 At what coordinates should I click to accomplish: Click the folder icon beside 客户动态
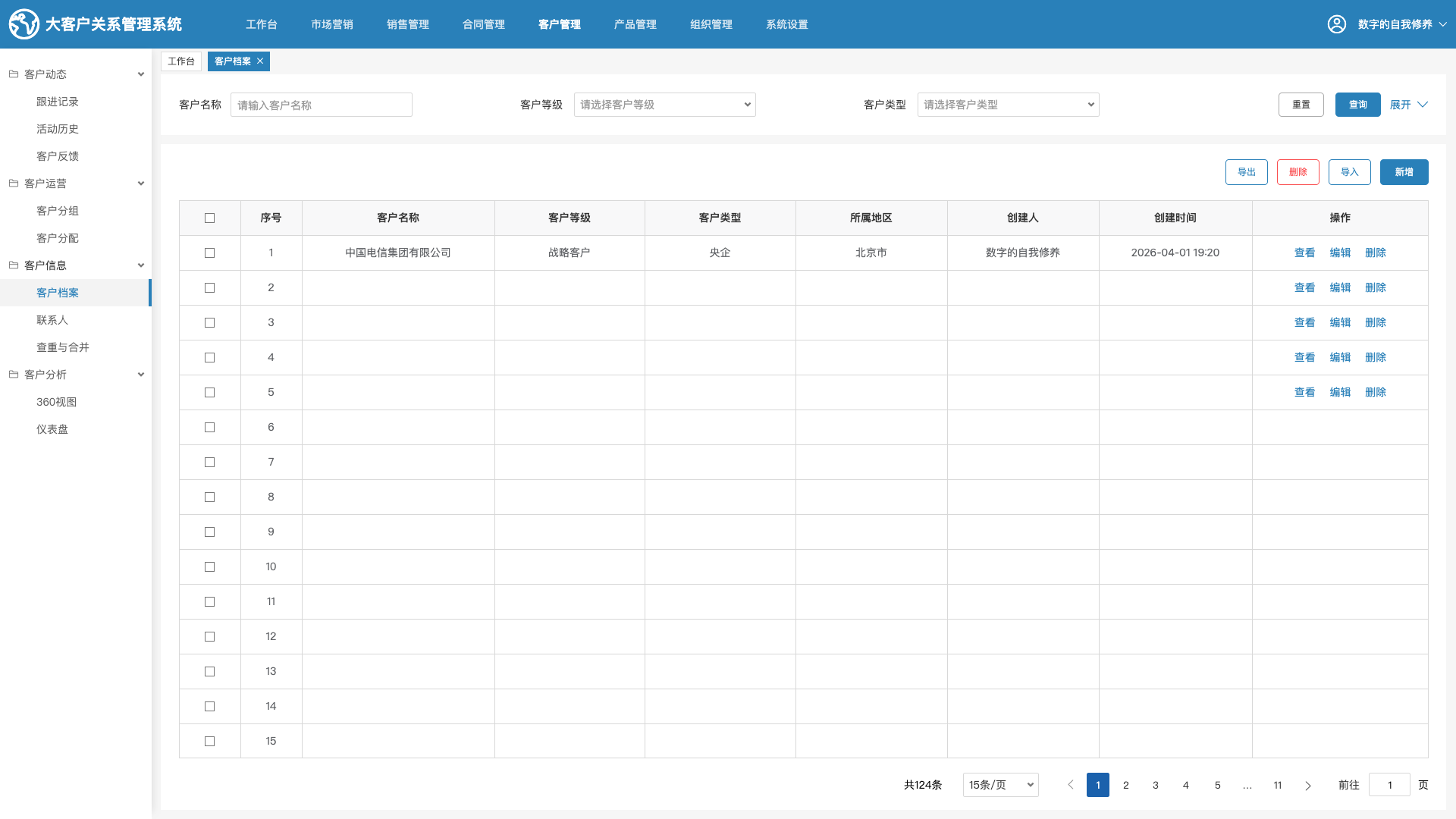14,74
